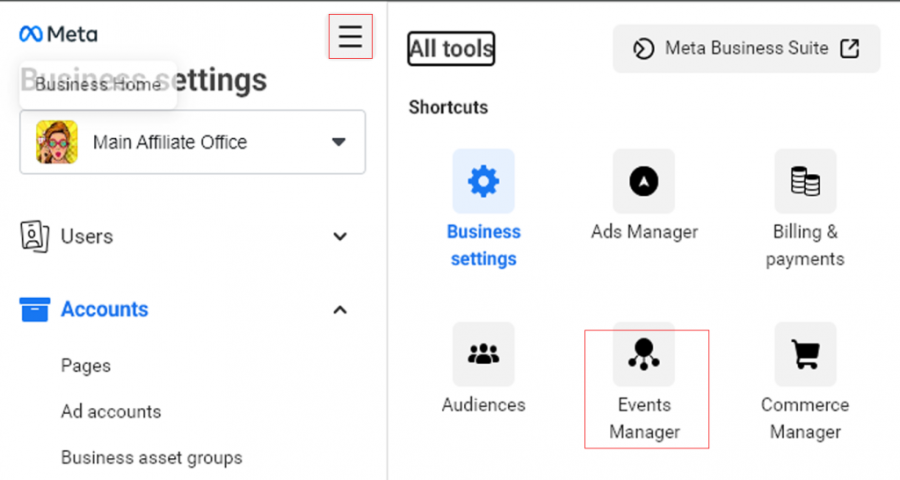Open Commerce Manager shortcut
Image resolution: width=900 pixels, height=480 pixels.
[x=805, y=354]
